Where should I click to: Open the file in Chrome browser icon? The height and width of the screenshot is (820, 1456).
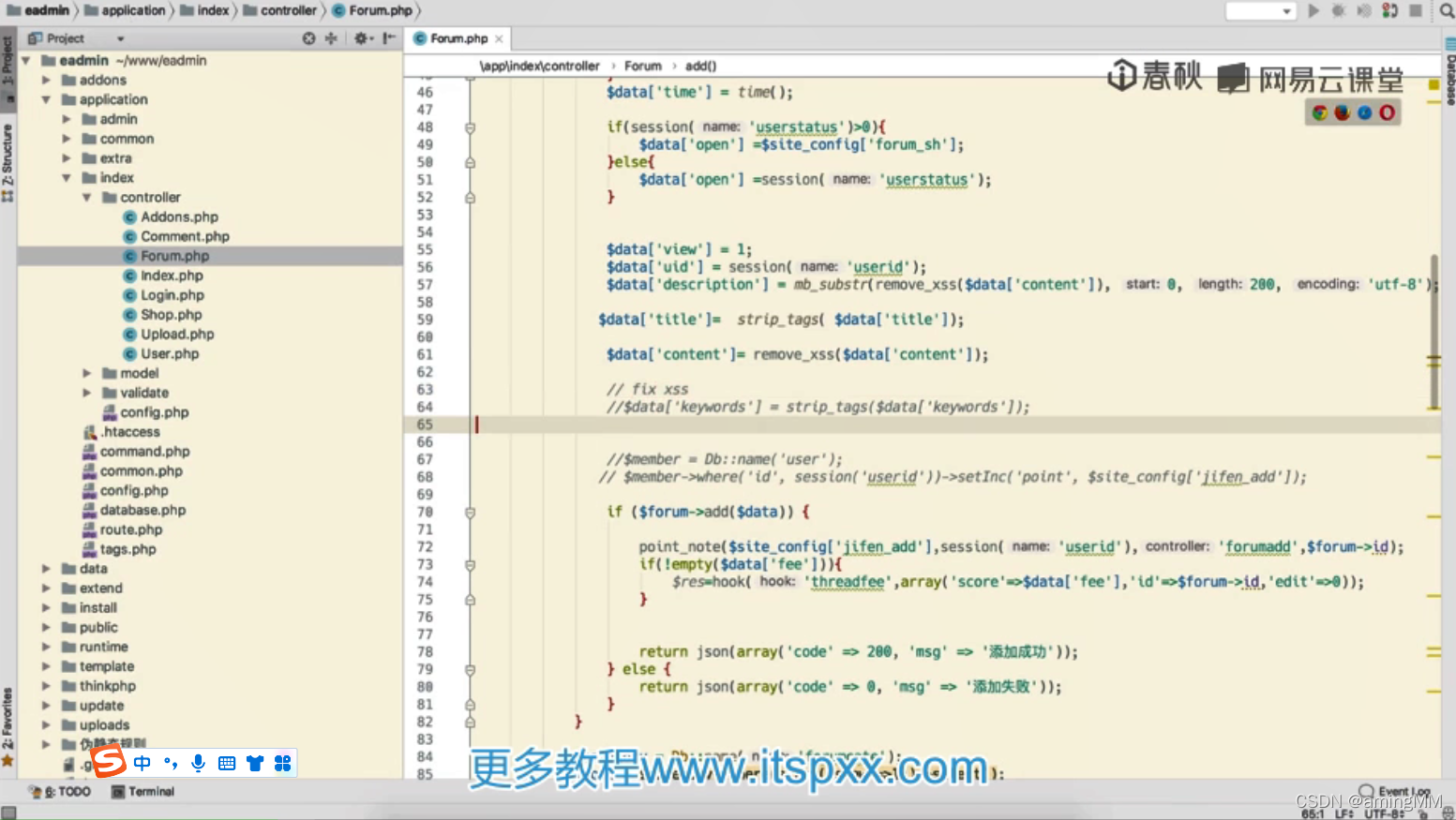1320,113
